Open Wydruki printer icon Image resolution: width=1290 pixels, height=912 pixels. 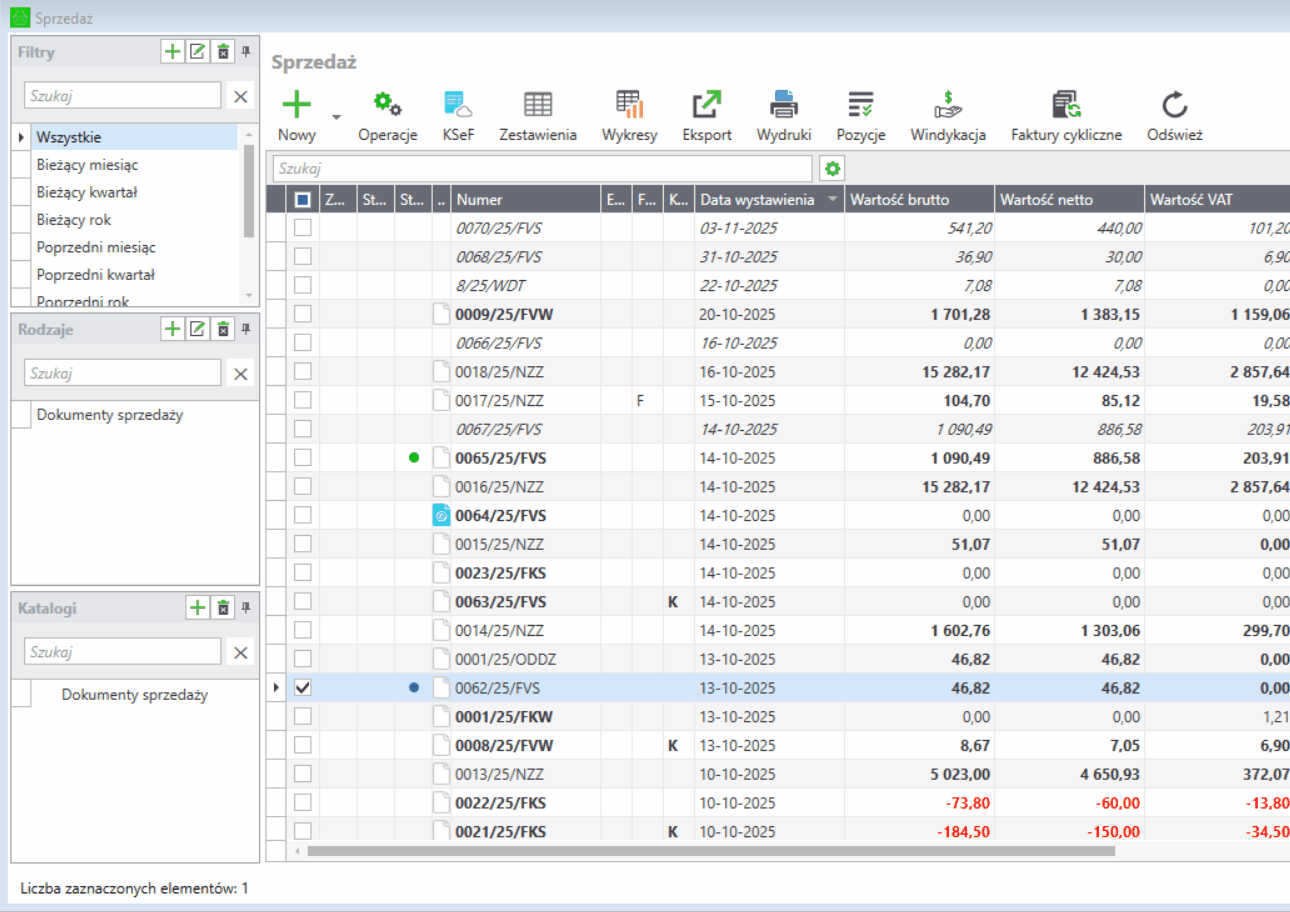pyautogui.click(x=783, y=105)
